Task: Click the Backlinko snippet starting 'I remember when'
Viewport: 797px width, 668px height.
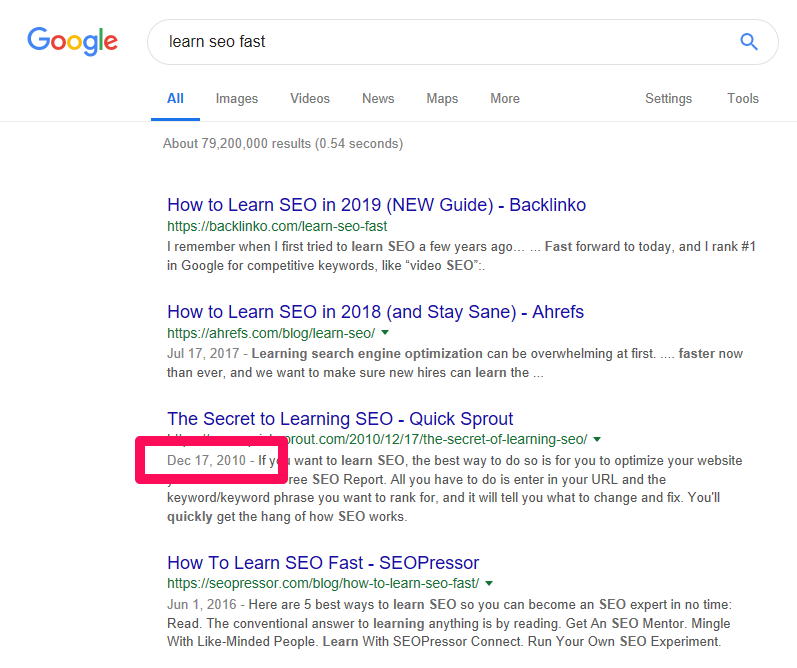Action: point(462,256)
